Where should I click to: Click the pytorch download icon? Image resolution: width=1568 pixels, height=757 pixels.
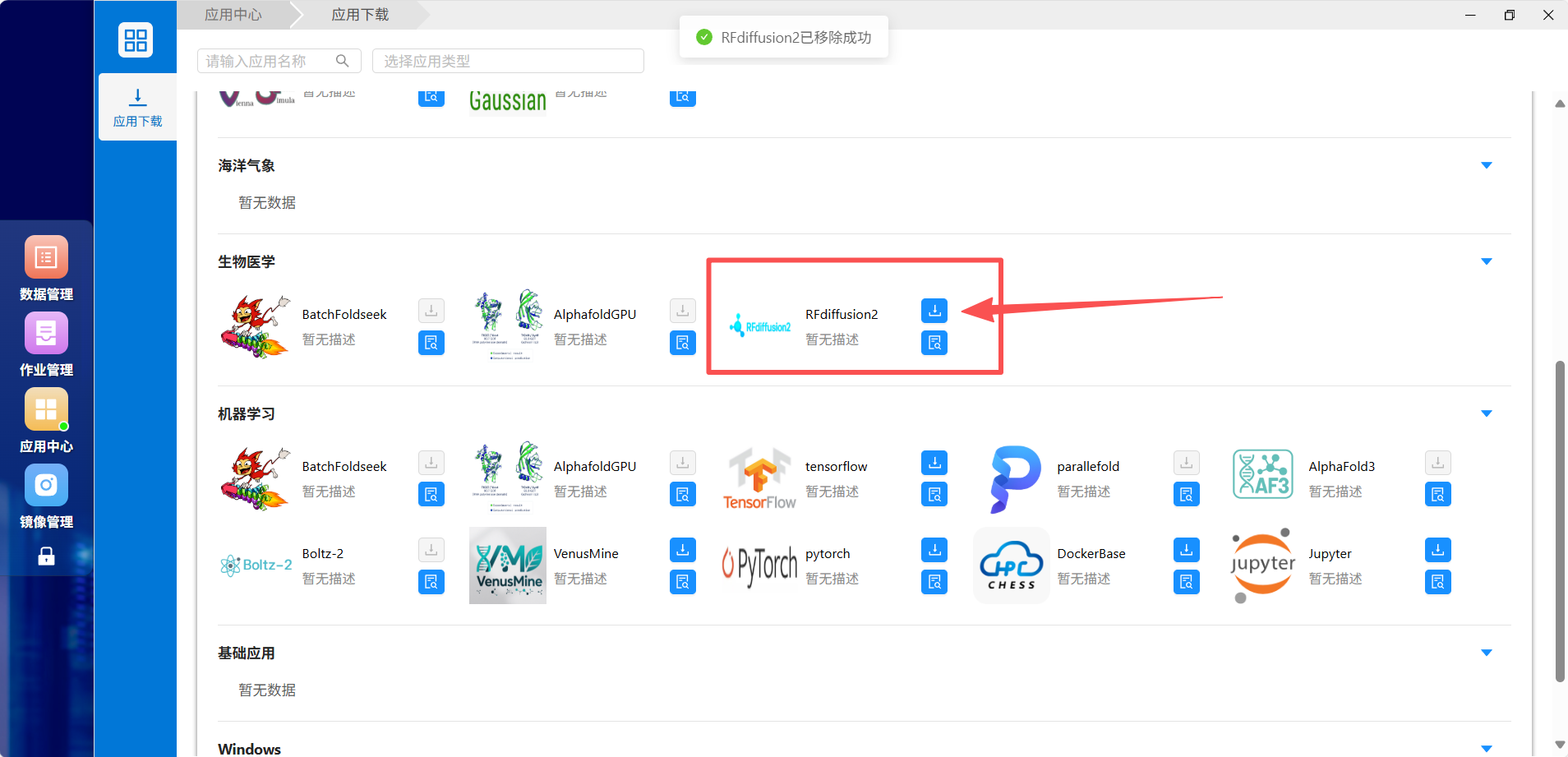tap(934, 550)
